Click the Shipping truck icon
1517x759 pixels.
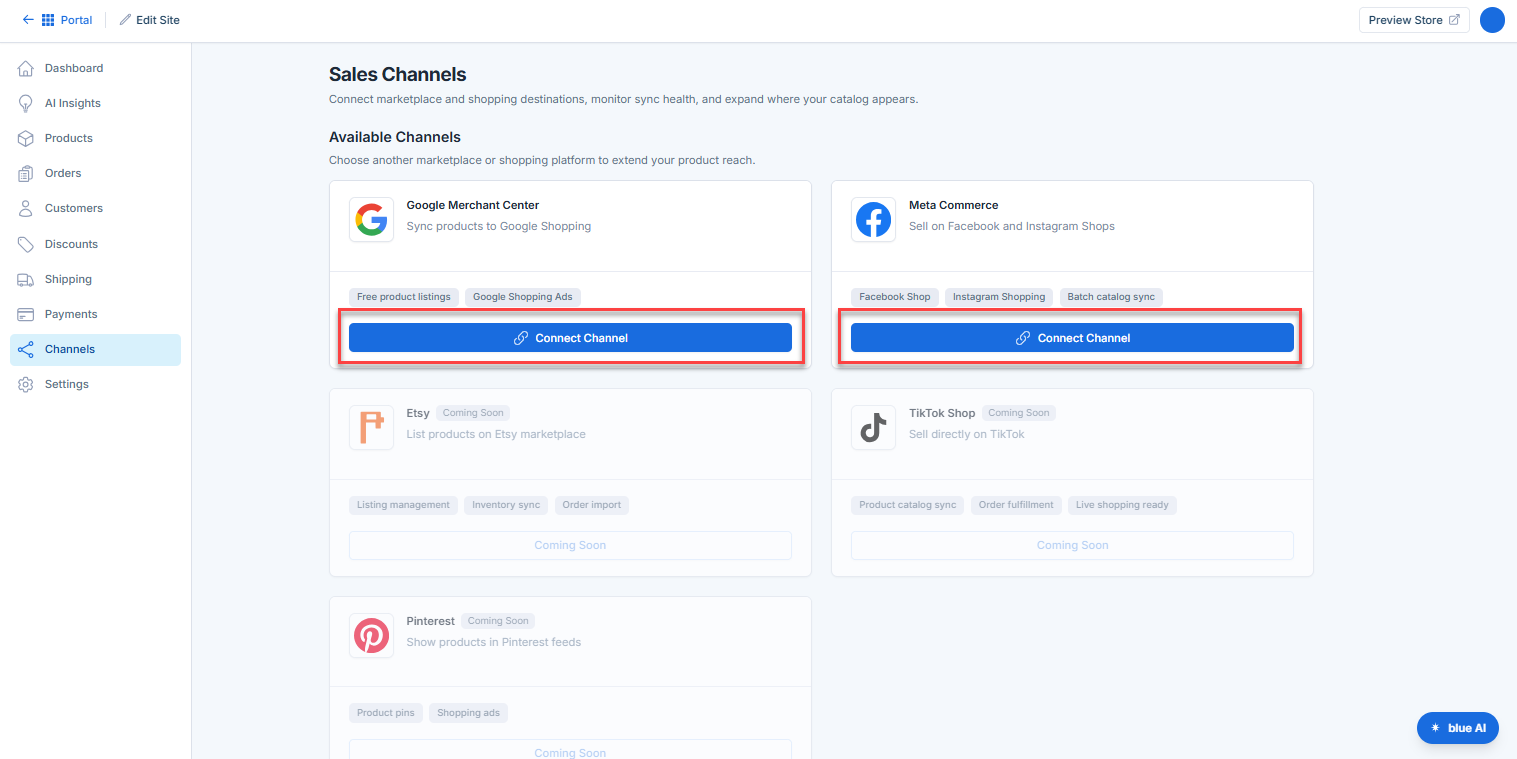(x=26, y=279)
